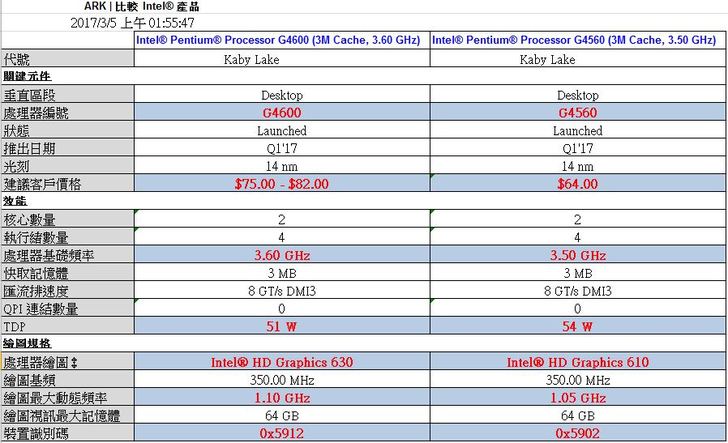Click Launched status in the G4560 column
728x443 pixels.
578,130
